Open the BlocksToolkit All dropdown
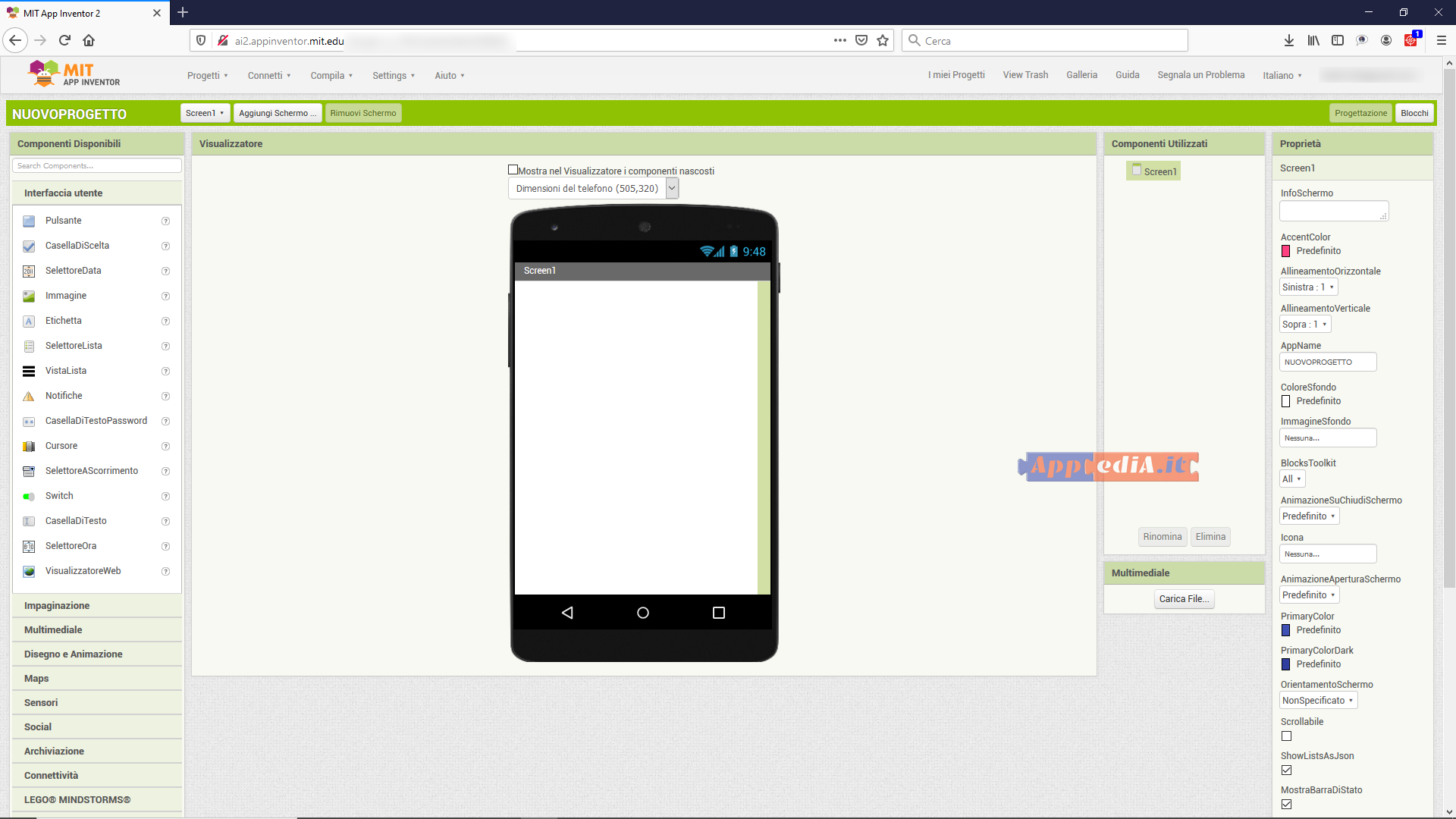The height and width of the screenshot is (819, 1456). coord(1291,479)
